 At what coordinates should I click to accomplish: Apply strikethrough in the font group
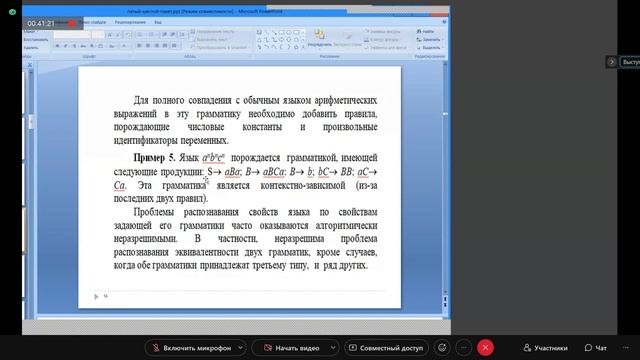pyautogui.click(x=83, y=46)
